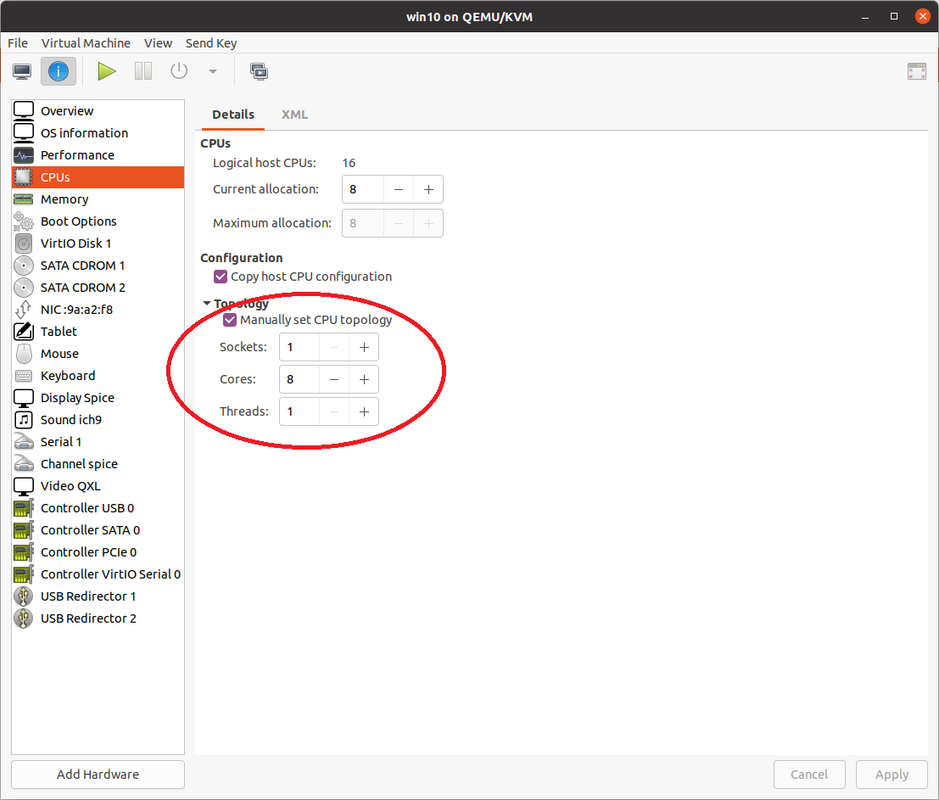Viewport: 939px width, 800px height.
Task: Select USB Redirector 2 entry
Action: point(98,619)
